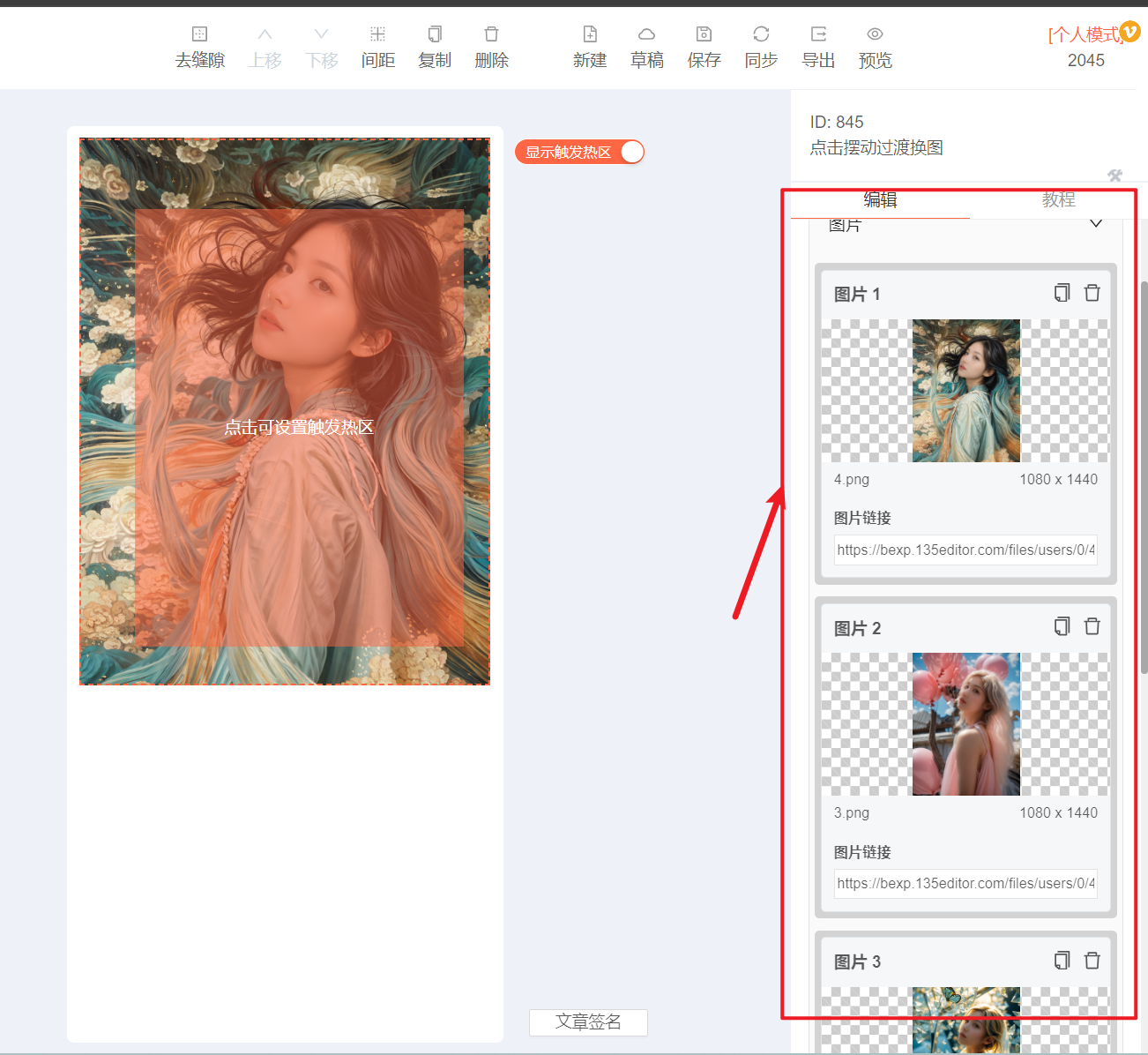Delete 图片 2 with its trash icon
The width and height of the screenshot is (1148, 1055).
(1092, 626)
